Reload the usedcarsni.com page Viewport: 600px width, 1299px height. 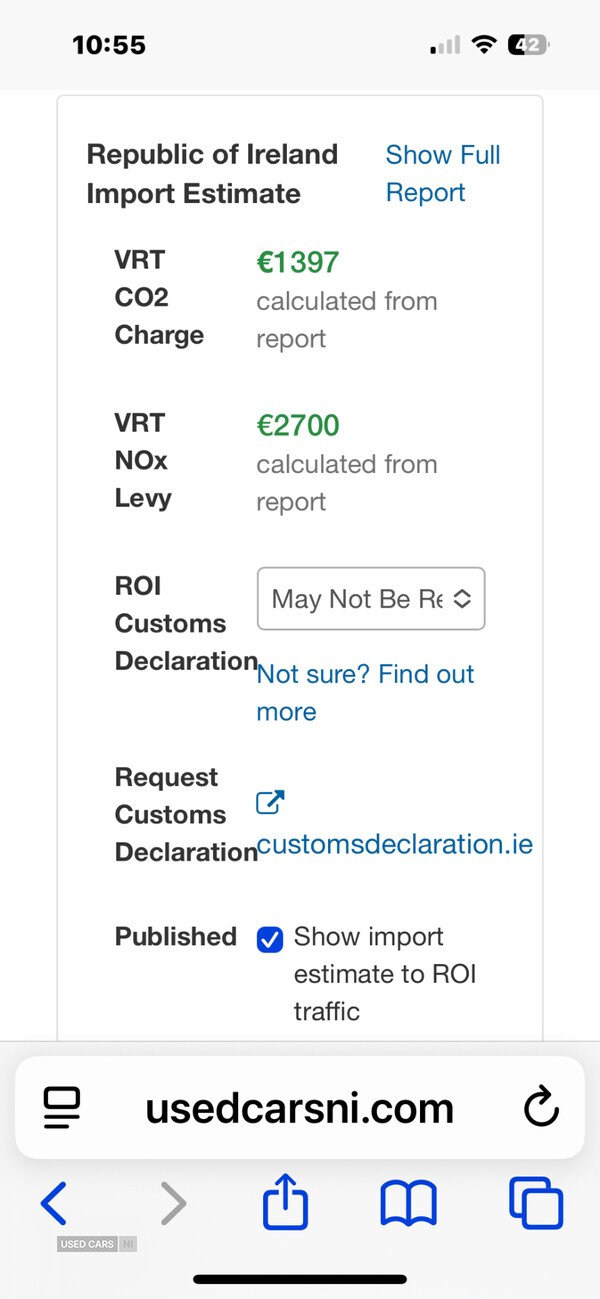[540, 1108]
